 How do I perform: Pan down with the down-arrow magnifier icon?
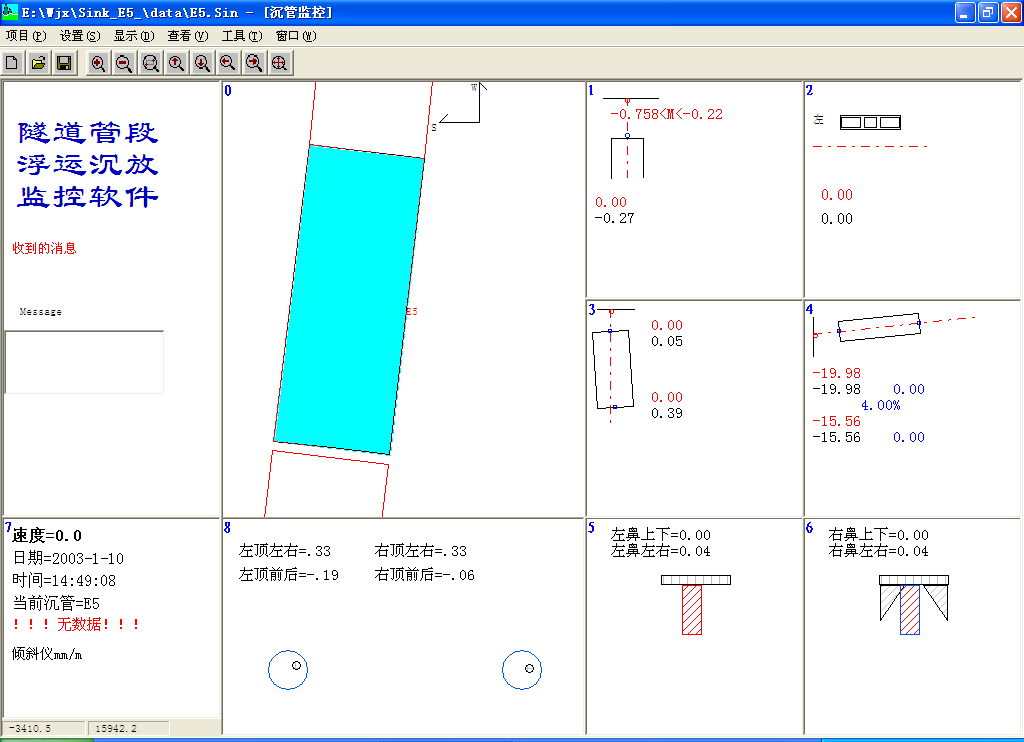coord(202,63)
